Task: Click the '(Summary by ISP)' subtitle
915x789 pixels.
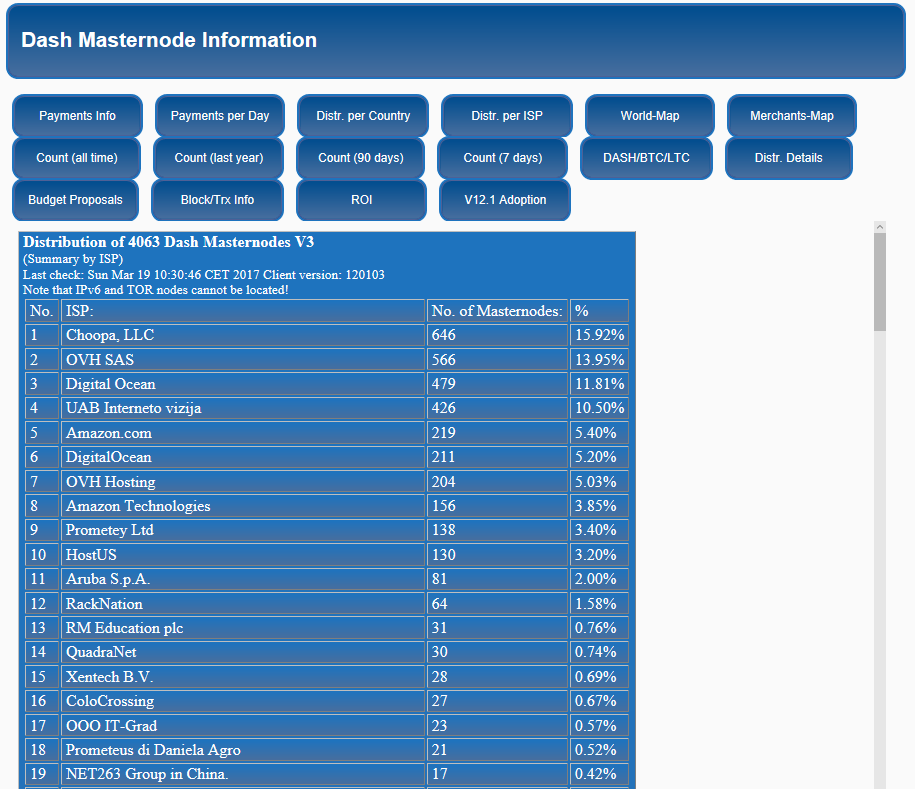Action: point(73,259)
